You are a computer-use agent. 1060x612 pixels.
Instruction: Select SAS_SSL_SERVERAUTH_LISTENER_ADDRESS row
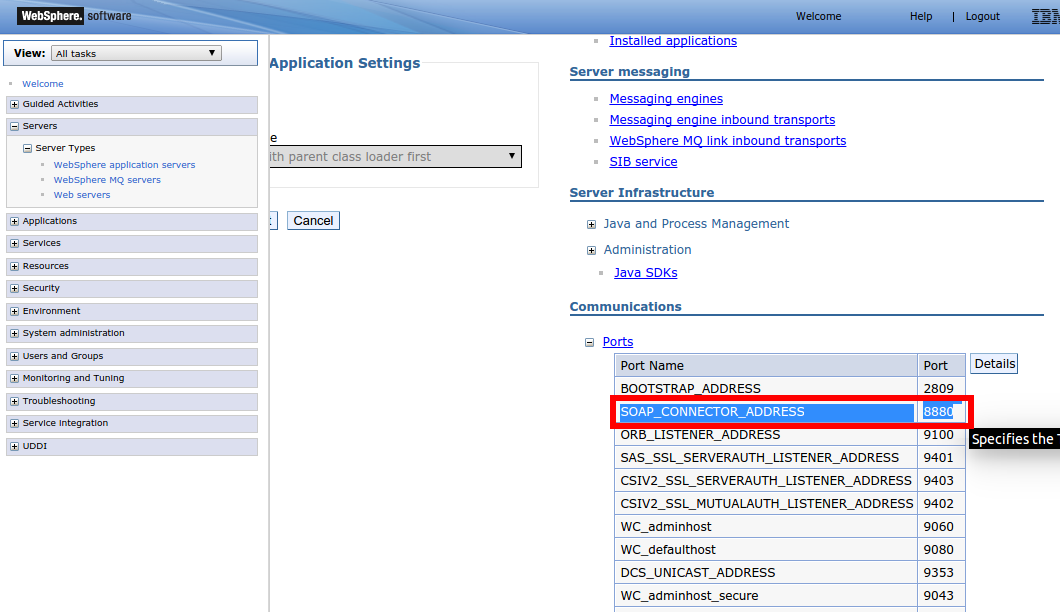tap(790, 457)
